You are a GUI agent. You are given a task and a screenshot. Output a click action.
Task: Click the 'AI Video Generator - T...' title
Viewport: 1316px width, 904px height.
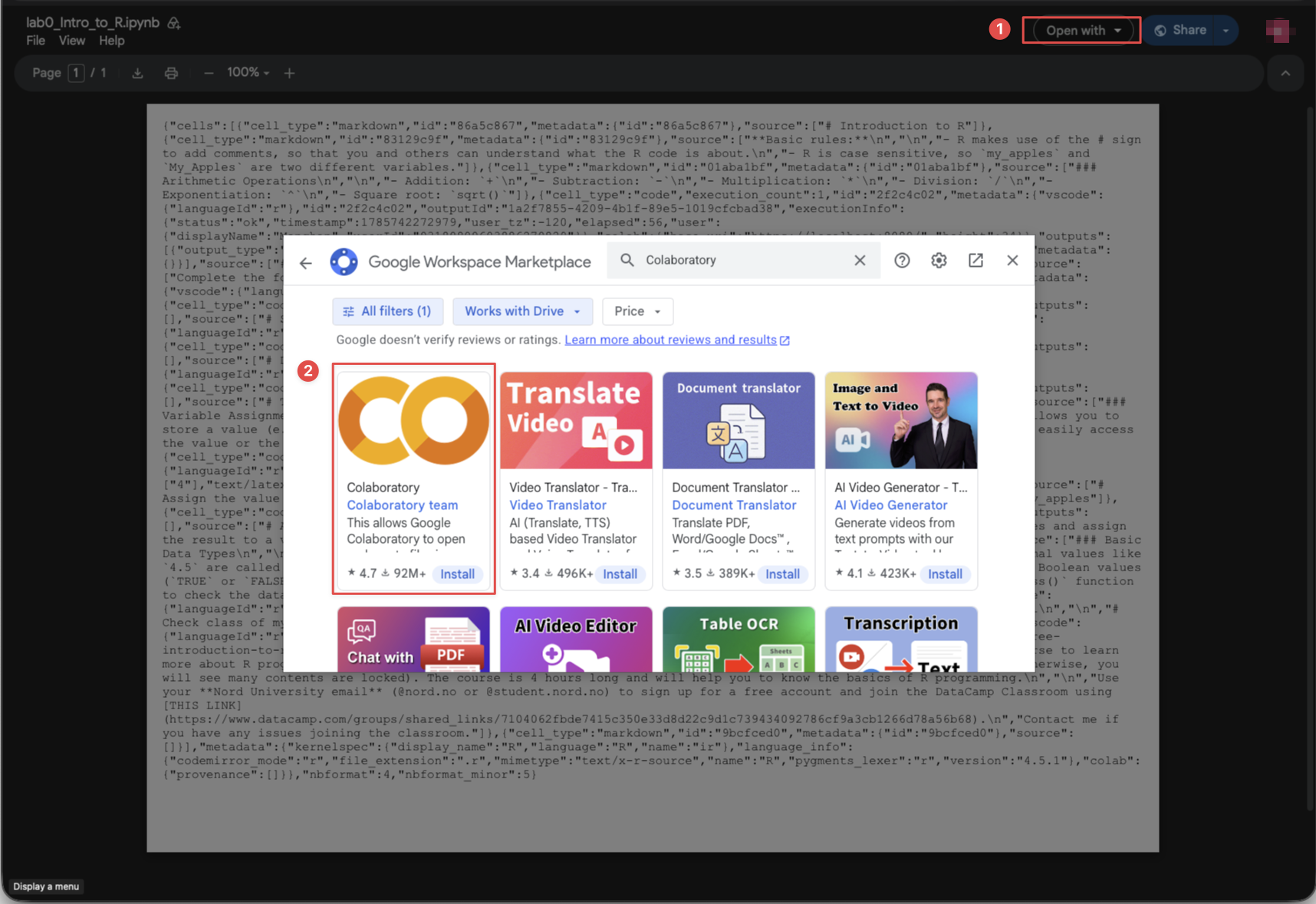click(901, 488)
